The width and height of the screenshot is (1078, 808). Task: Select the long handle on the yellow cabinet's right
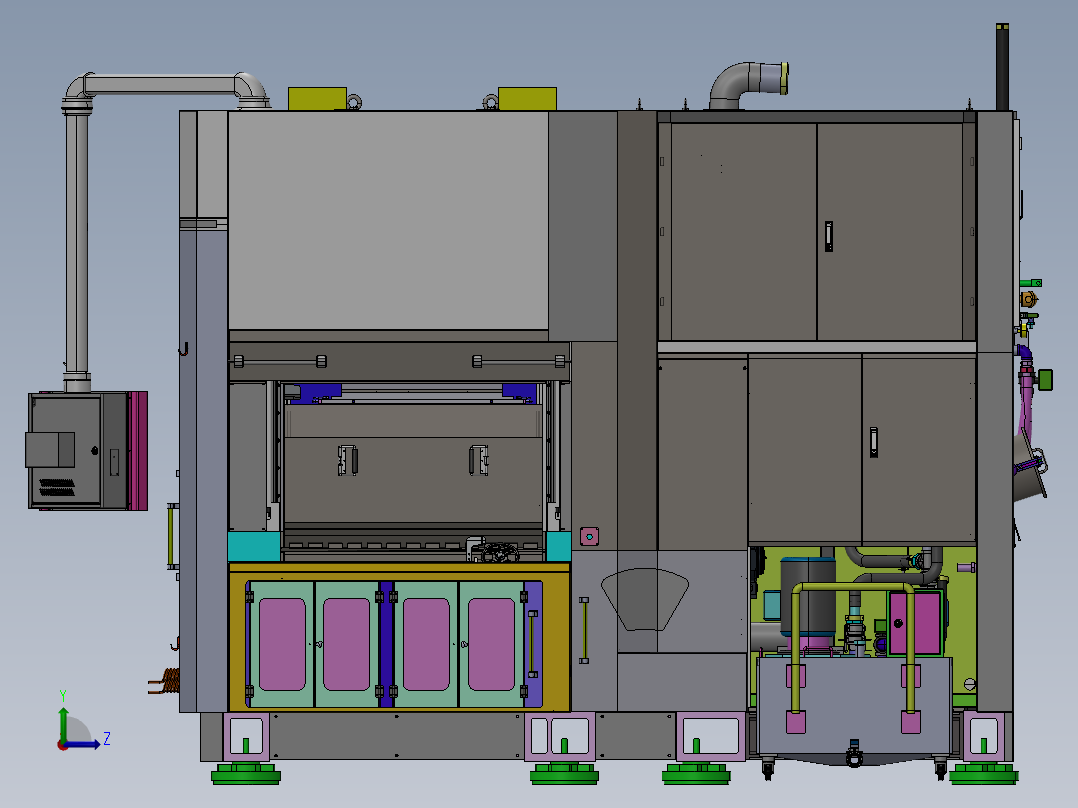(x=533, y=644)
